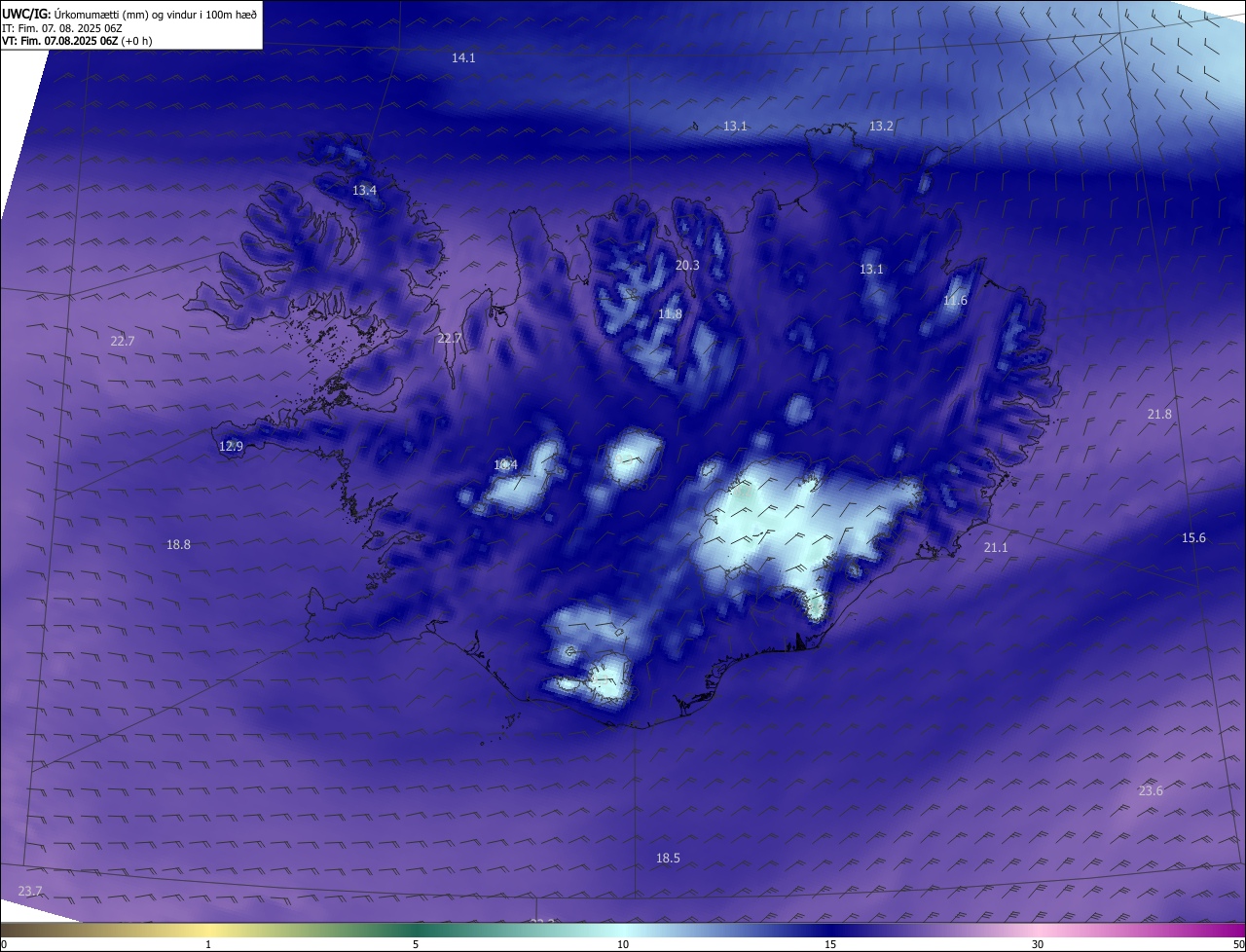Screen dimensions: 1246x952
Task: Click the 21.8 value label
Action: click(x=1159, y=415)
